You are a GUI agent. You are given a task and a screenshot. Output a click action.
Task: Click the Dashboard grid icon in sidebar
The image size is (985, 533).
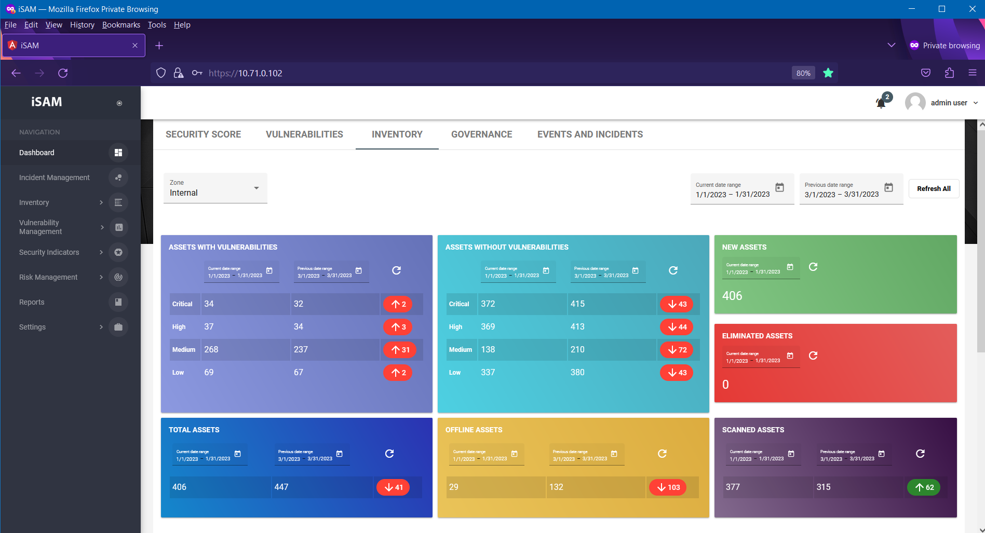point(118,153)
